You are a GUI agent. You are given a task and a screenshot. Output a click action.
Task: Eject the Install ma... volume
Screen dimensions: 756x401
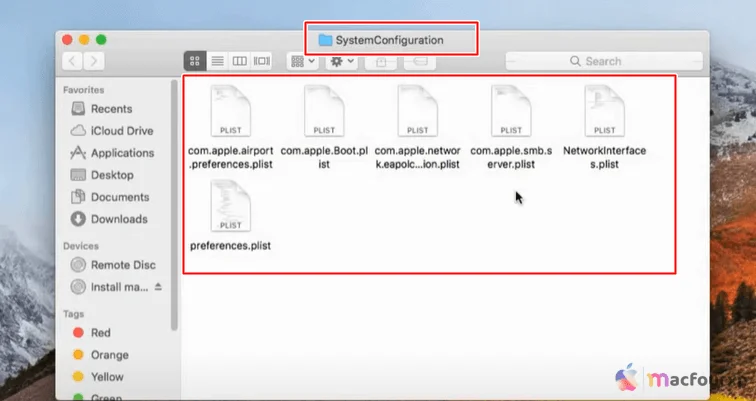(x=158, y=287)
